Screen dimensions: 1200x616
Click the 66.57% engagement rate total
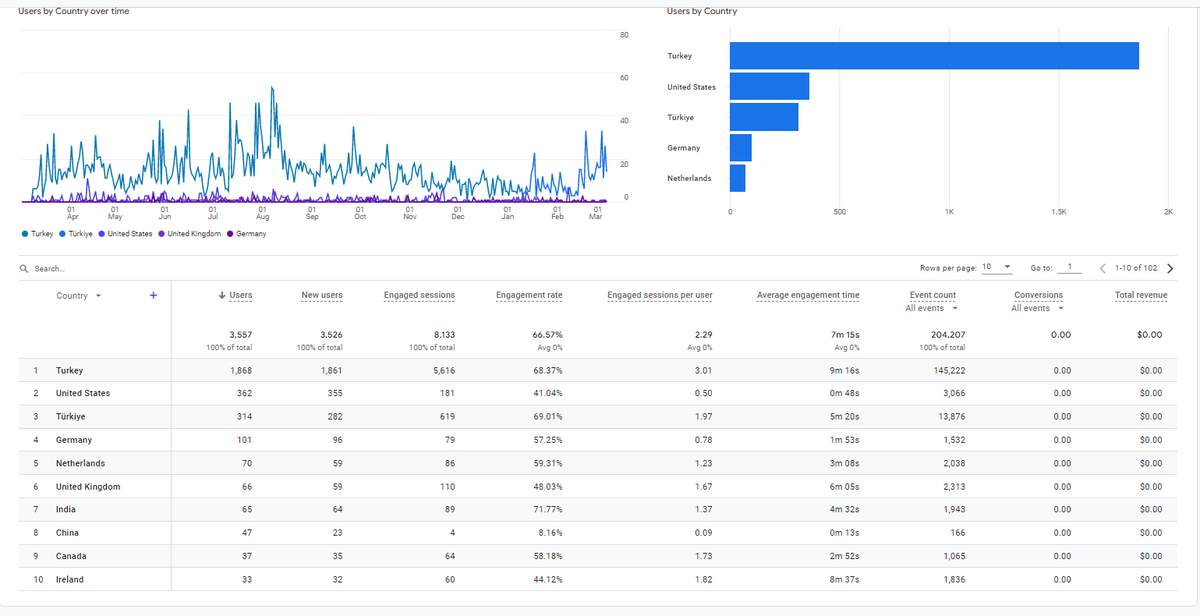pyautogui.click(x=546, y=335)
